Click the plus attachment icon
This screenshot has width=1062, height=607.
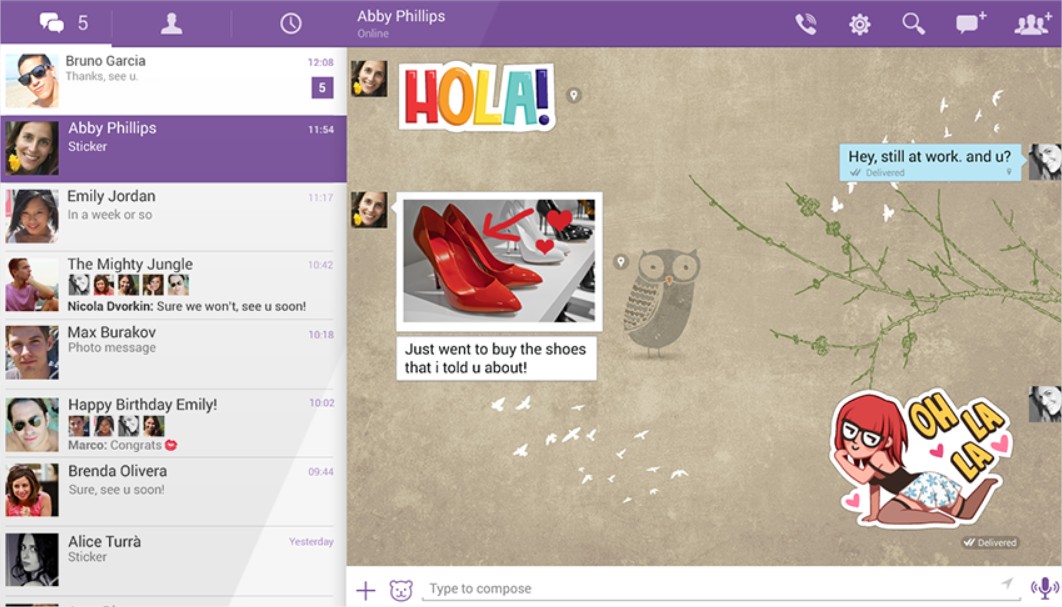pos(366,590)
